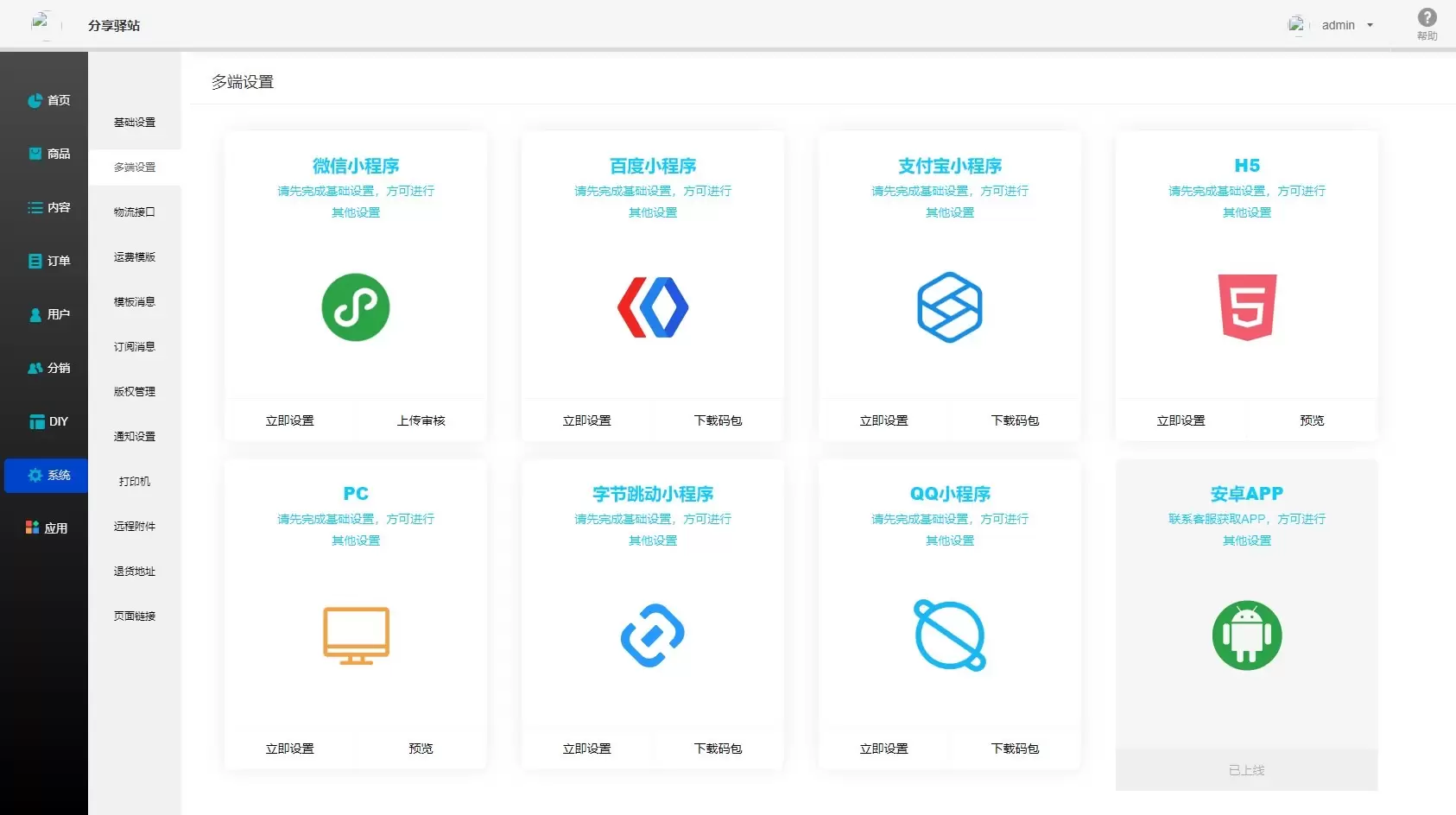The width and height of the screenshot is (1456, 815).
Task: Open the help question mark icon
Action: point(1428,17)
